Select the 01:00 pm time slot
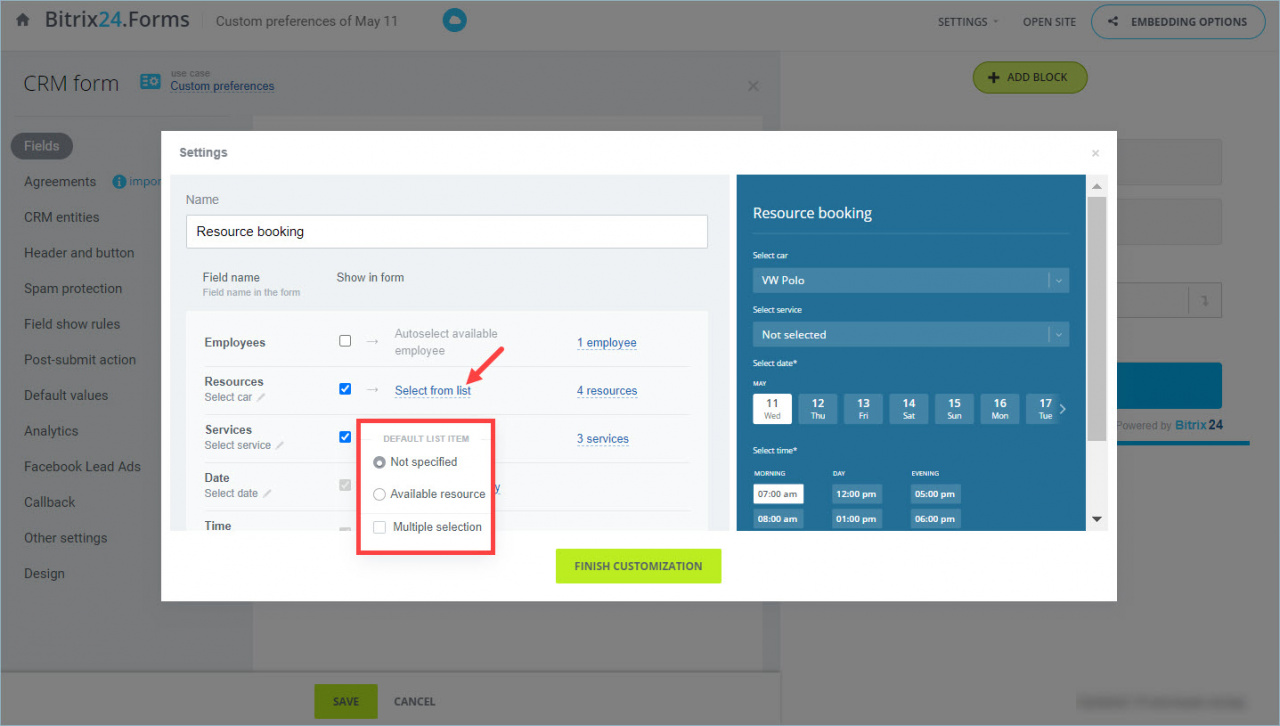Viewport: 1280px width, 726px height. [x=857, y=519]
